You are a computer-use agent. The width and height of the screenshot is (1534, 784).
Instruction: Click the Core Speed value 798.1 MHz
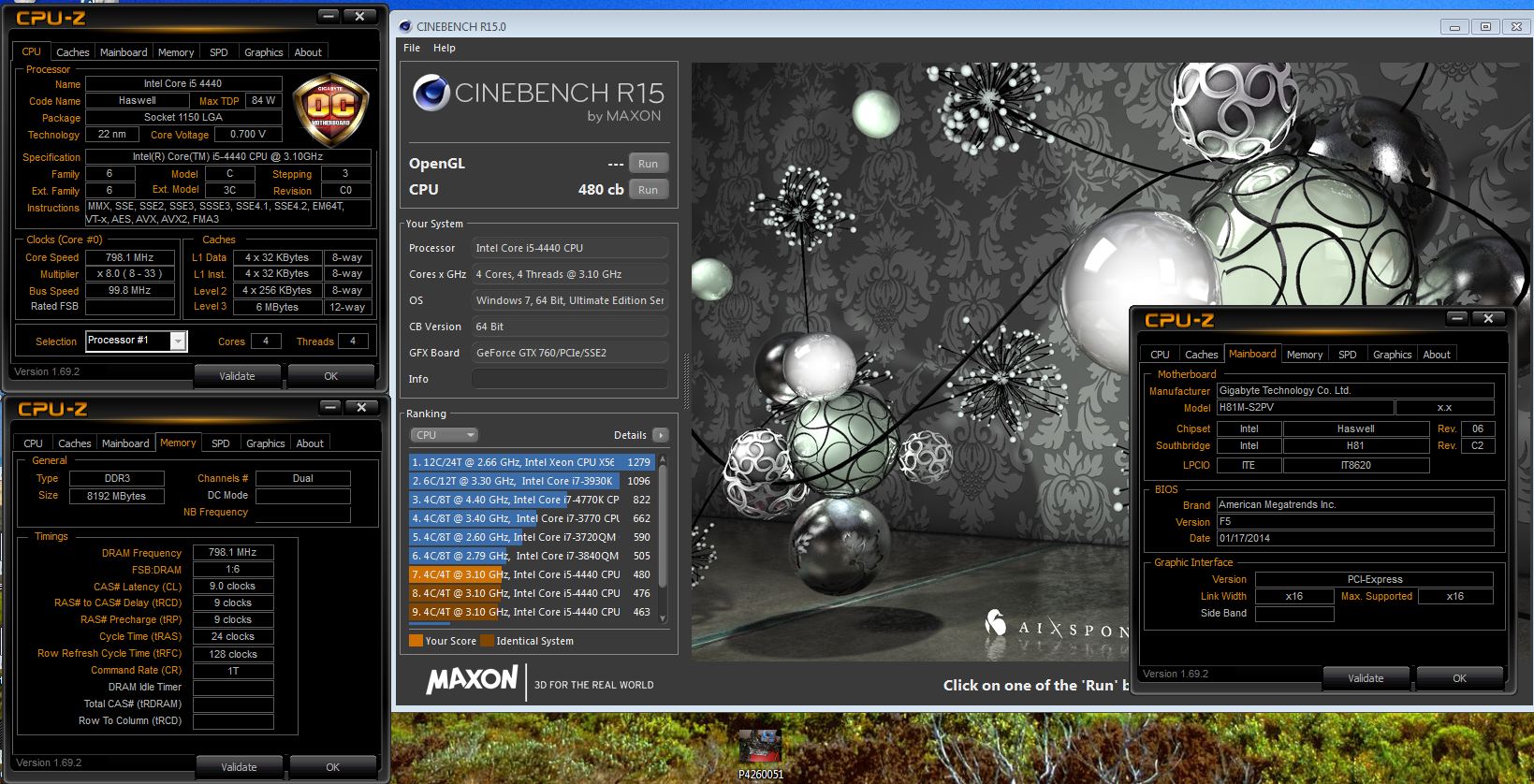point(130,257)
